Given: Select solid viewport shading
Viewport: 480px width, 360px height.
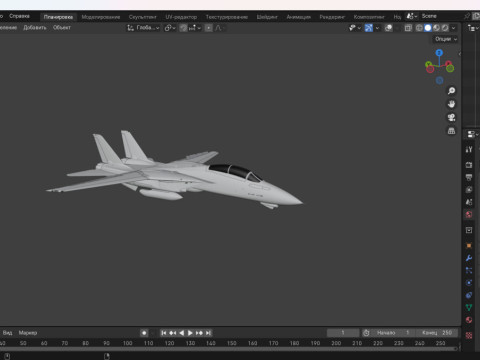Looking at the screenshot, I should coord(428,28).
